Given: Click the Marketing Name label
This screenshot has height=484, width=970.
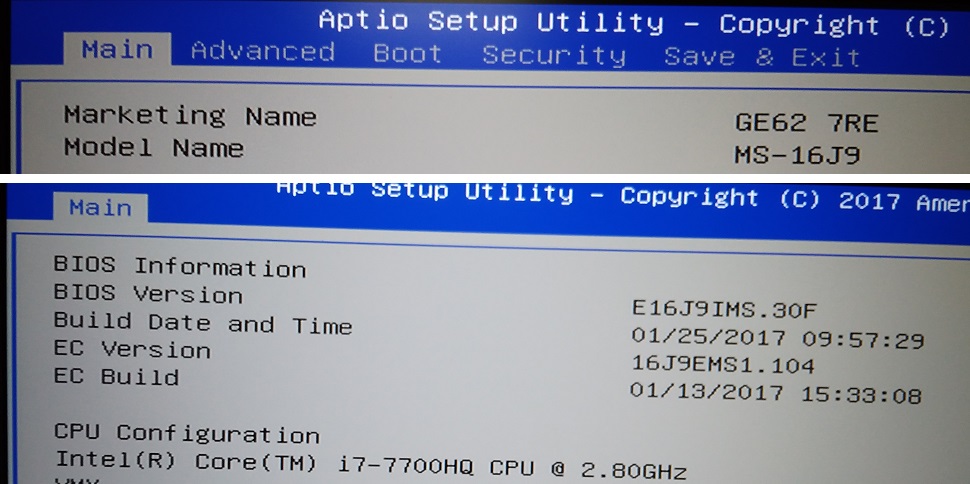Looking at the screenshot, I should point(191,116).
